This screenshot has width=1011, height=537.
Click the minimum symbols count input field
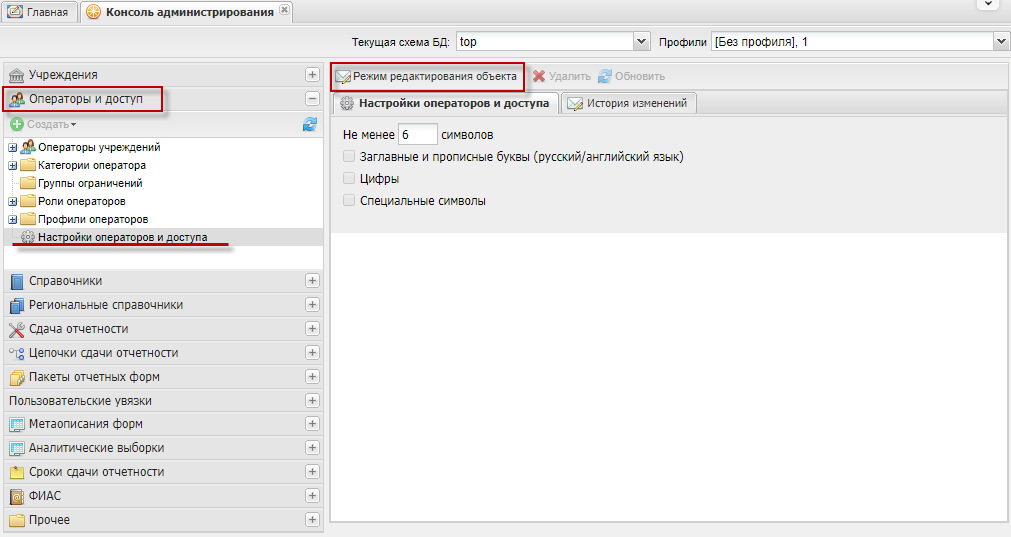(417, 134)
